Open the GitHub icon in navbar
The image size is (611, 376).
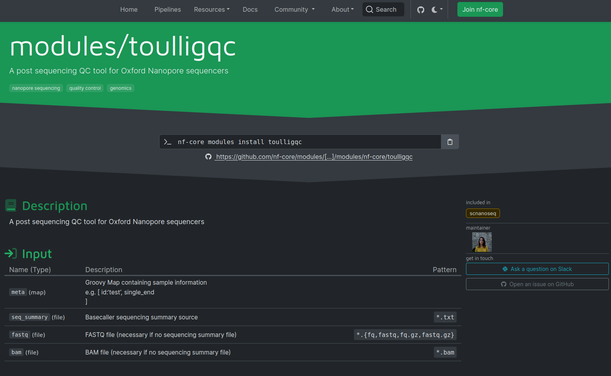(420, 10)
